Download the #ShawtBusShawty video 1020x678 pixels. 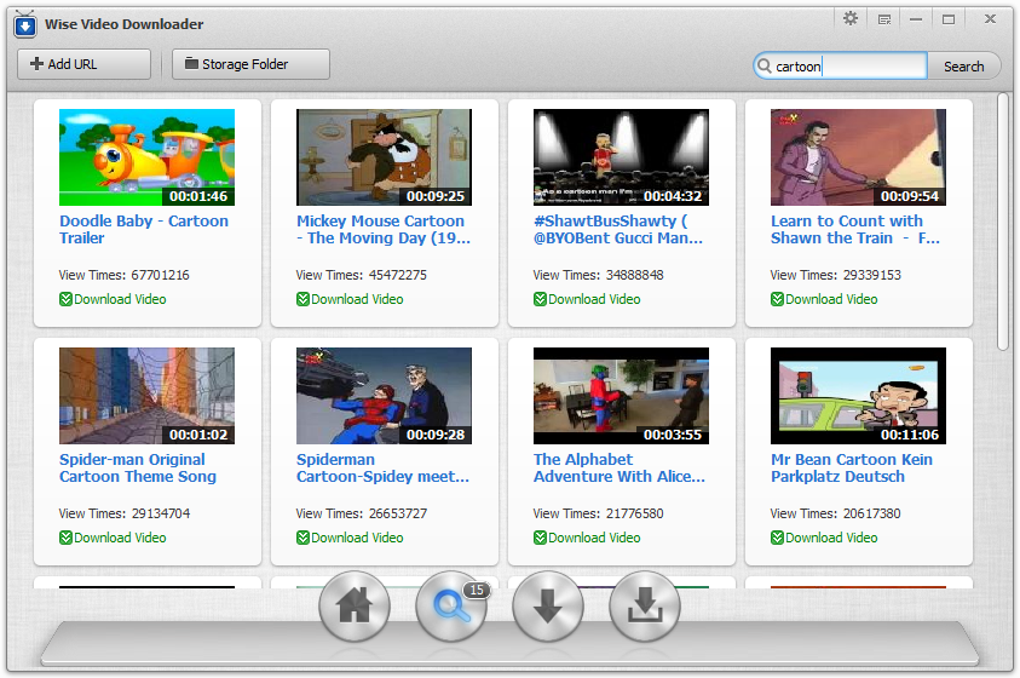587,299
